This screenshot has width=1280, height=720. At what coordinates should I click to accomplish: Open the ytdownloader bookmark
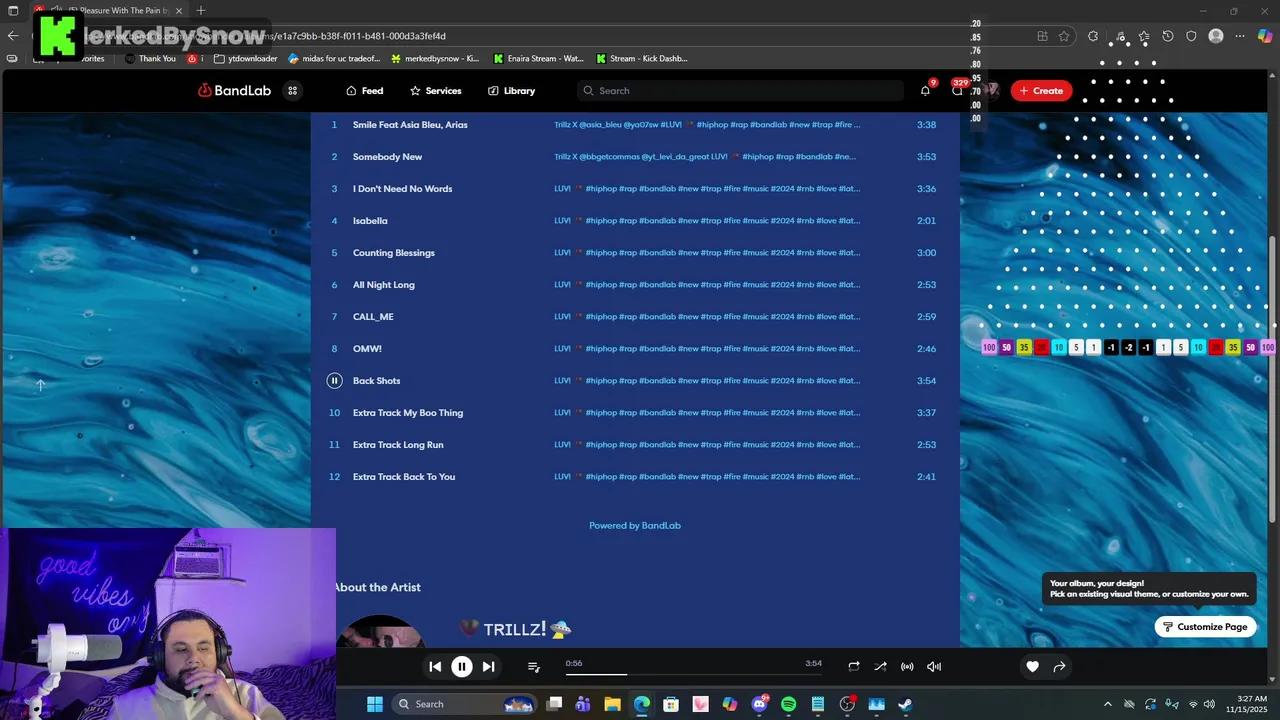pyautogui.click(x=246, y=59)
